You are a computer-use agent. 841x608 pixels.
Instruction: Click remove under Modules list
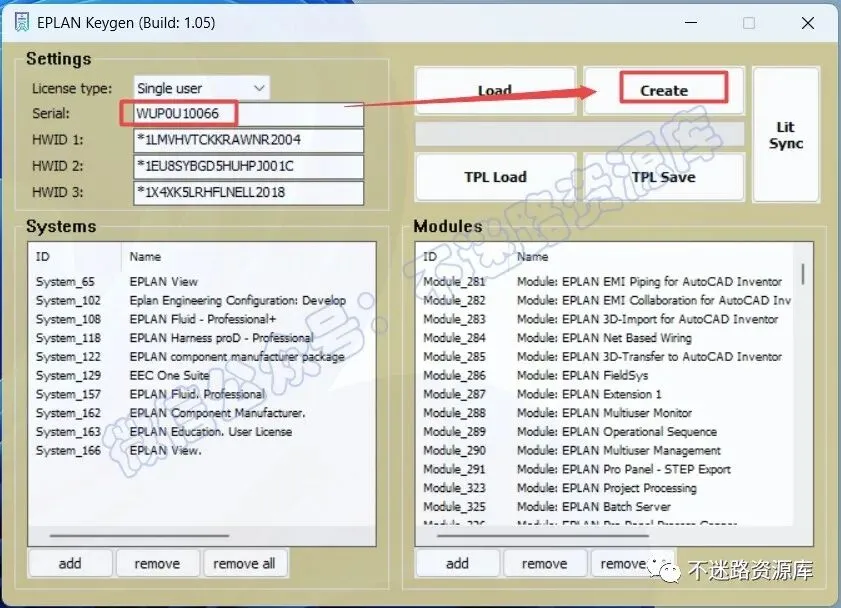click(x=544, y=563)
